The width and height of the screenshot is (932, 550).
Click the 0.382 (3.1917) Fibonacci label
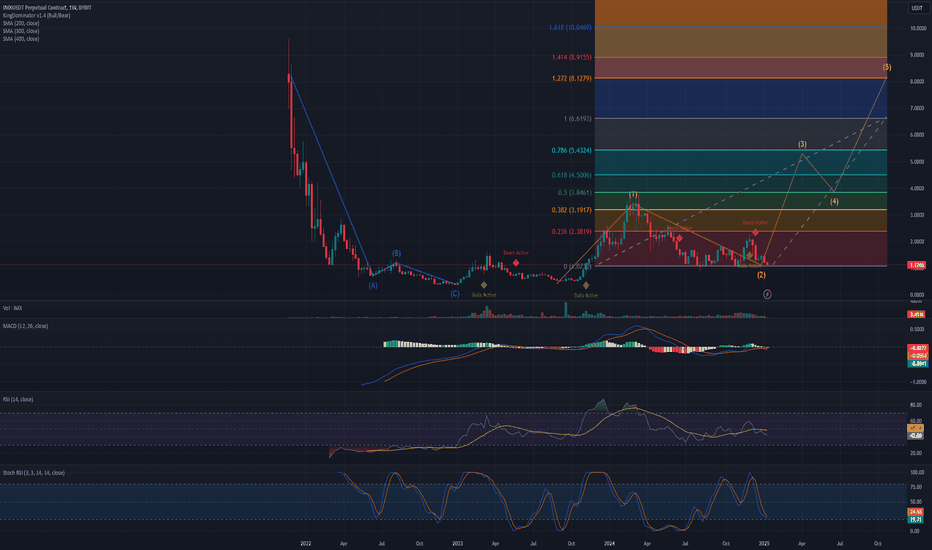pos(571,210)
